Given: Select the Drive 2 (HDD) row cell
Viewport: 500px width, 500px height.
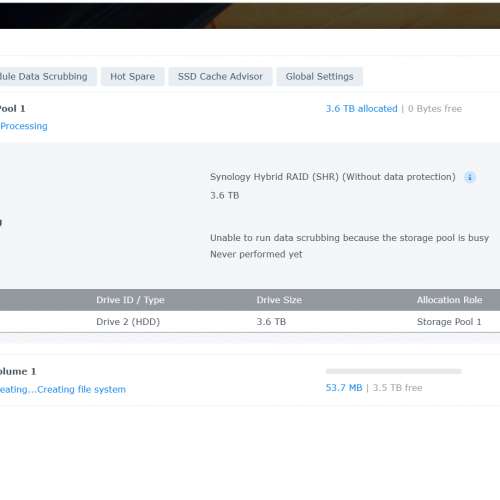Looking at the screenshot, I should pos(128,322).
